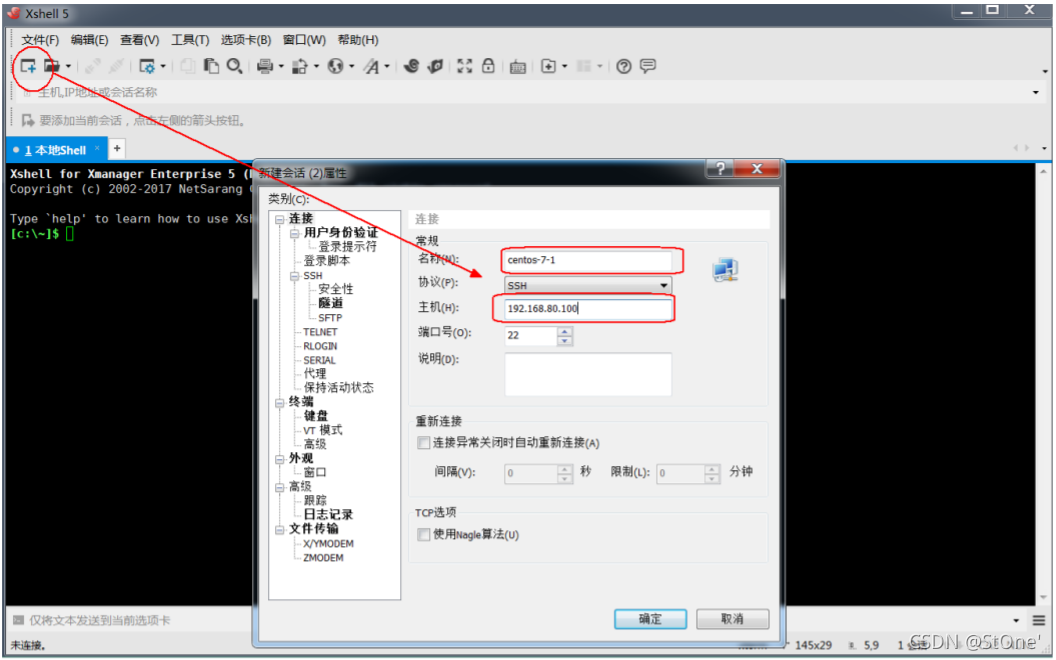The width and height of the screenshot is (1056, 660).
Task: Select 隧道 in the category tree
Action: click(x=331, y=304)
